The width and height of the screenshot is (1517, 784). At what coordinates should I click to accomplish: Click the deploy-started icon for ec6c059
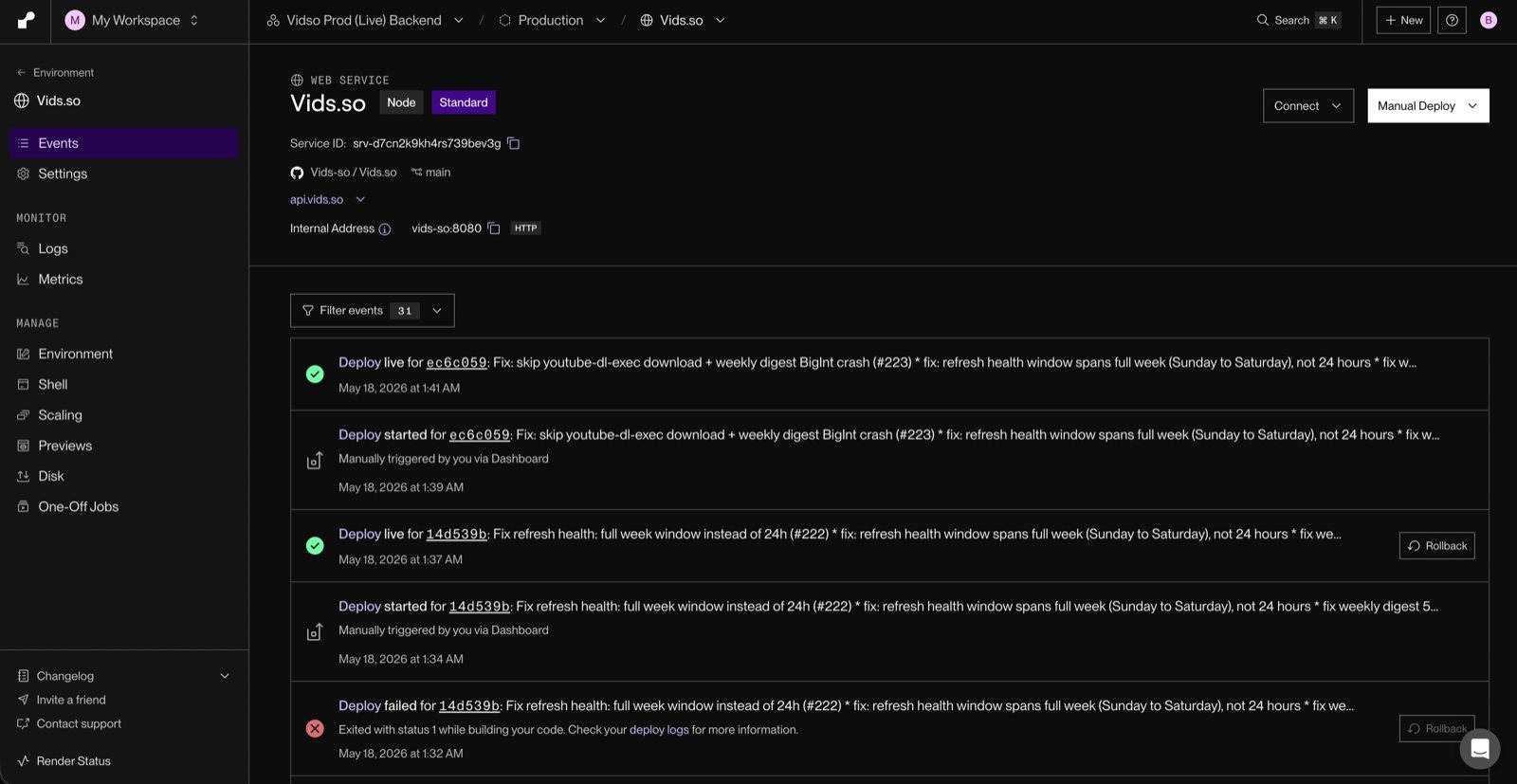[x=315, y=461]
